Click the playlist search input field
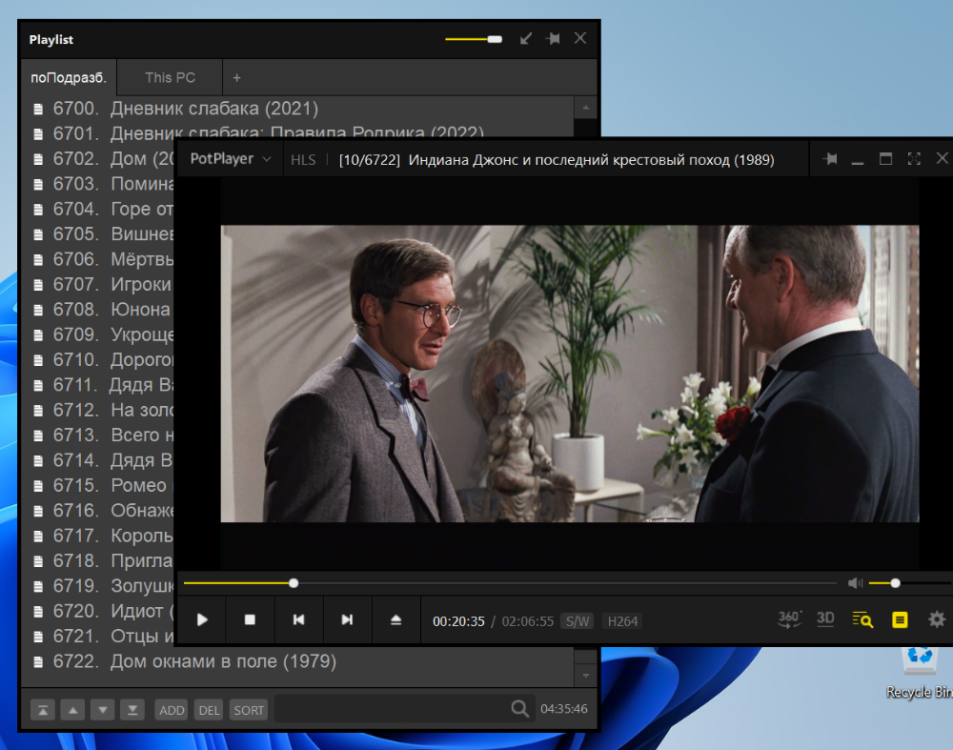953x750 pixels. [392, 709]
